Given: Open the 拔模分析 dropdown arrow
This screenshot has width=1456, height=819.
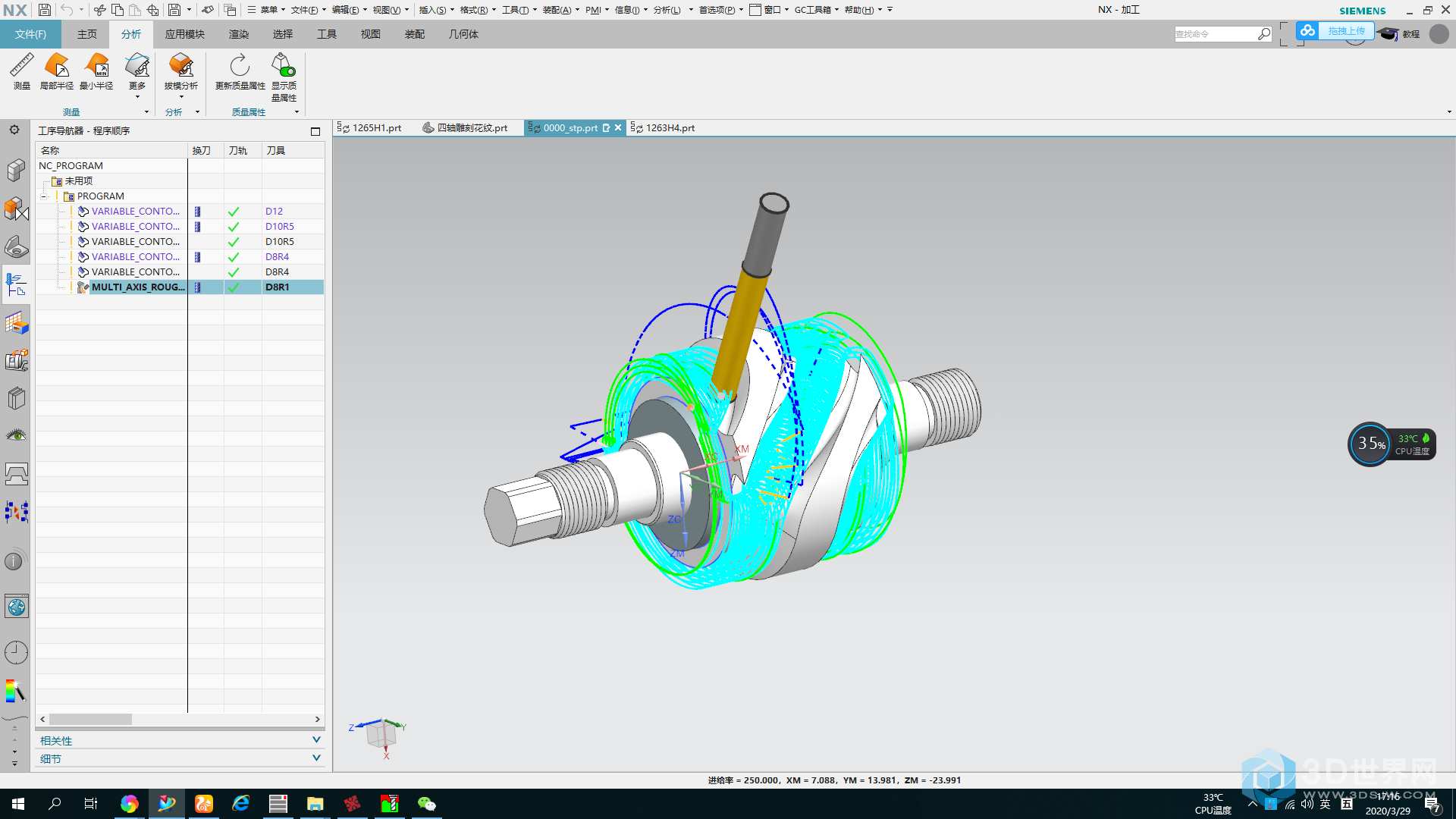Looking at the screenshot, I should click(181, 96).
